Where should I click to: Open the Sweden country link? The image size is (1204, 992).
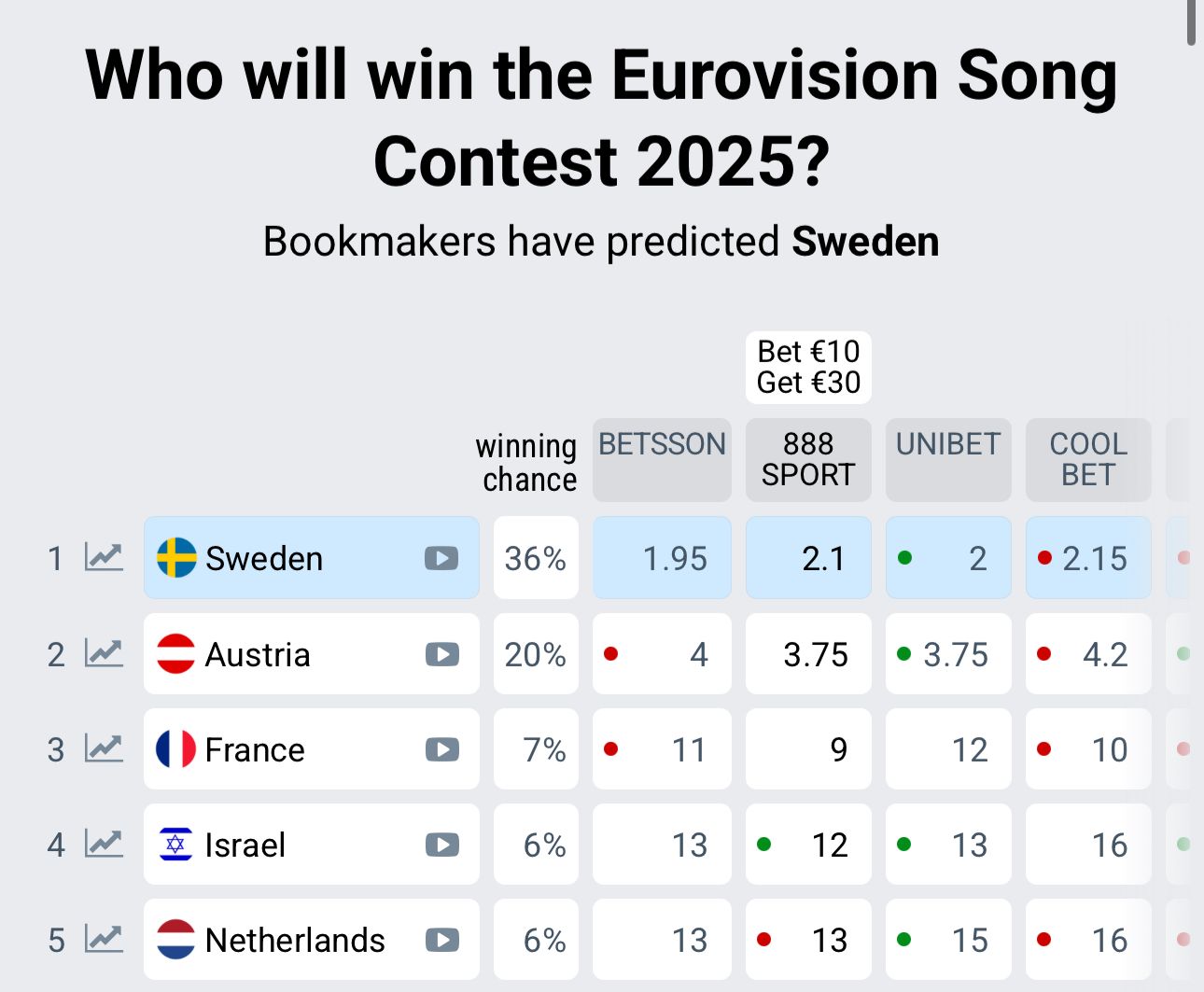tap(264, 558)
